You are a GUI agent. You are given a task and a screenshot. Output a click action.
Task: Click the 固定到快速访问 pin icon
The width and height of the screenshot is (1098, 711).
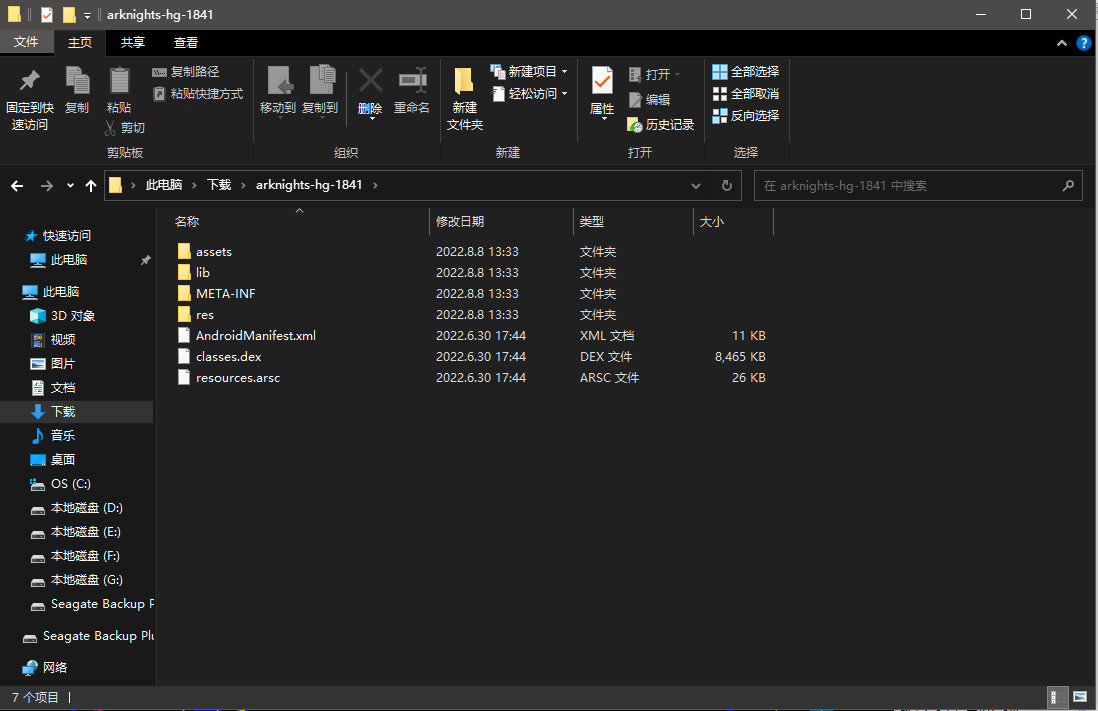(x=30, y=82)
